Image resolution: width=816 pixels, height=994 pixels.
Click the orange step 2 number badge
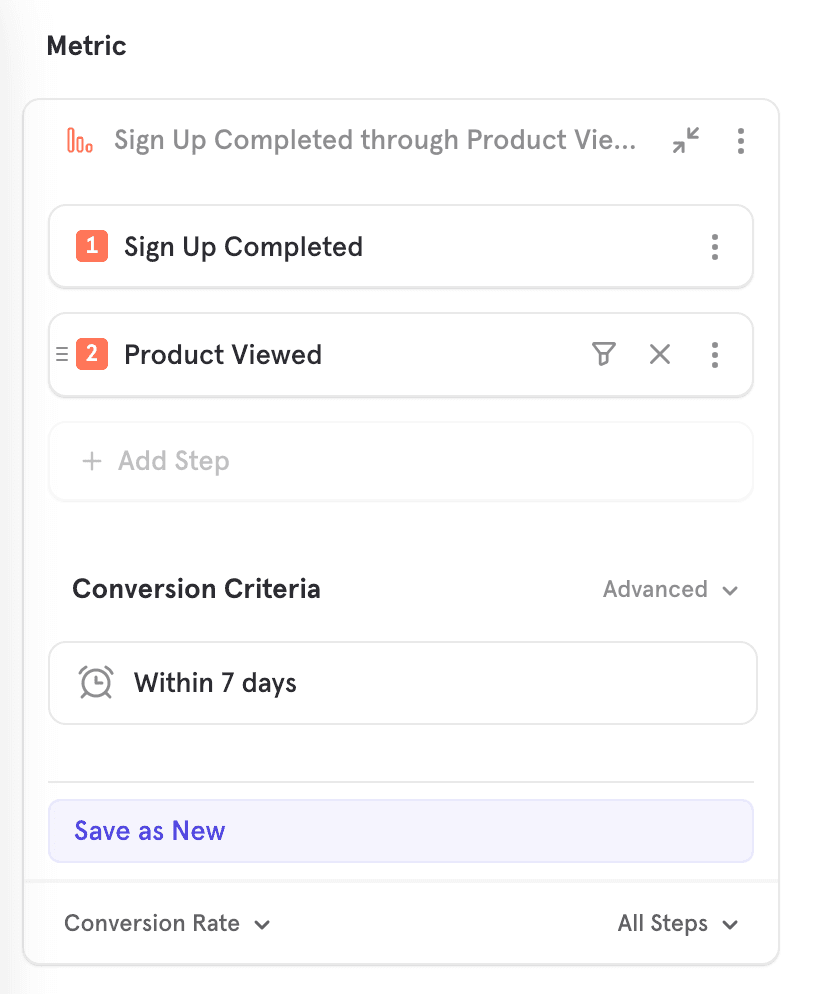(91, 354)
